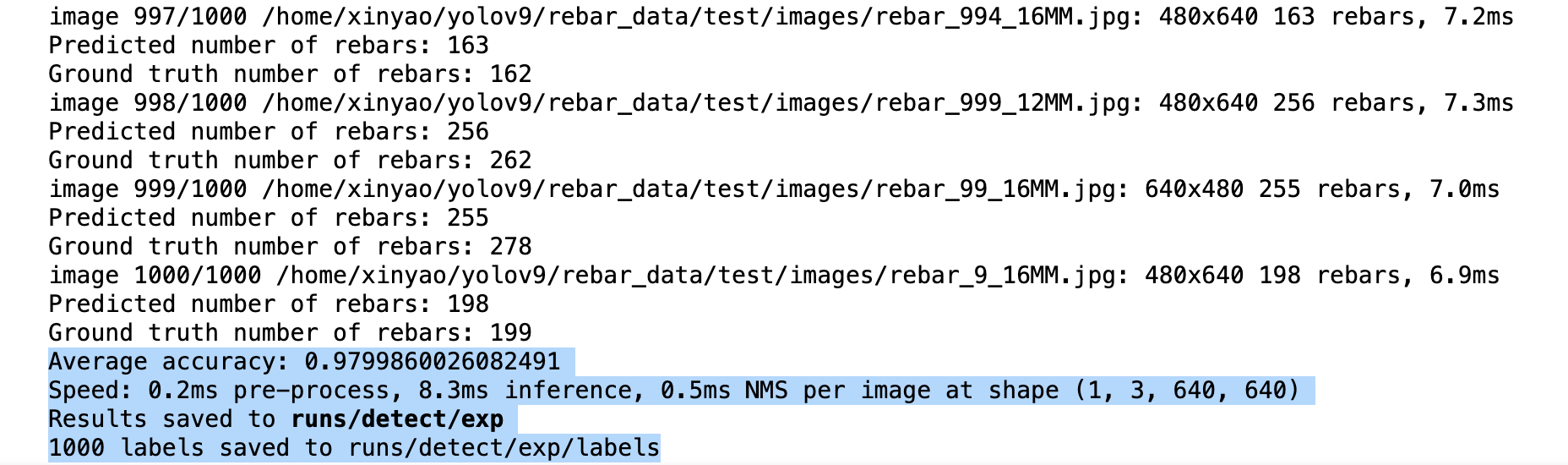Screen dimensions: 1568x465
Task: Click the rebar_999_12MM.jpg file path
Action: click(697, 103)
